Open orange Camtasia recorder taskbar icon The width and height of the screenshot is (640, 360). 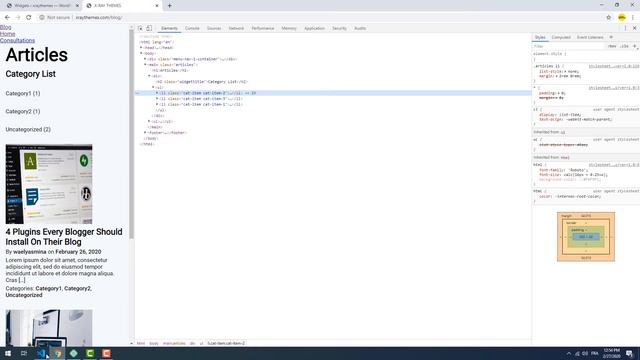106,353
